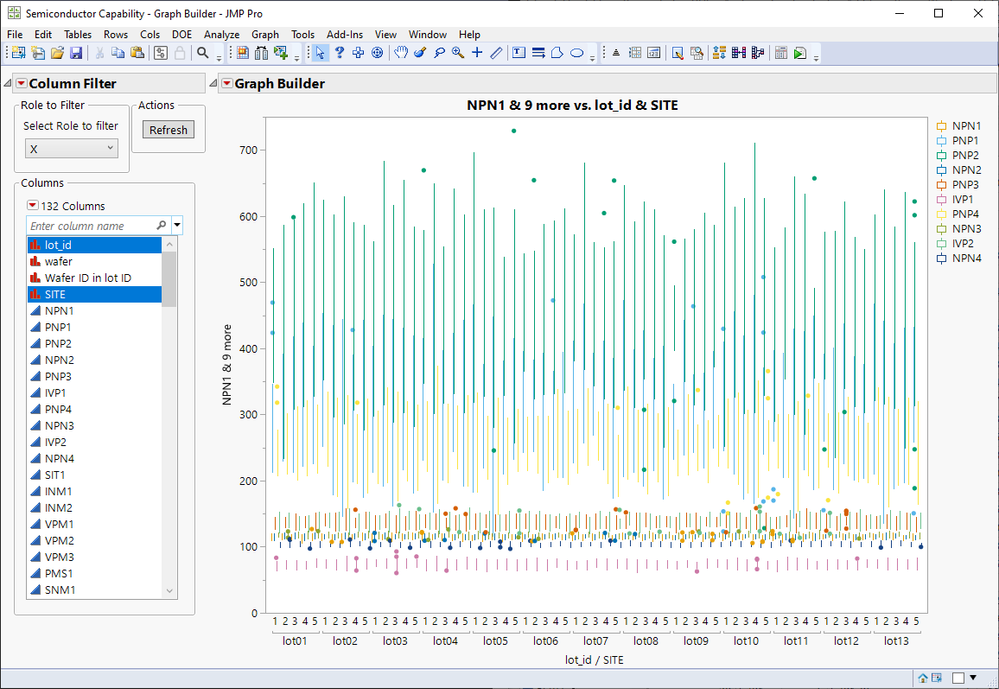Viewport: 999px width, 689px height.
Task: Click the Open folder icon
Action: 57,53
